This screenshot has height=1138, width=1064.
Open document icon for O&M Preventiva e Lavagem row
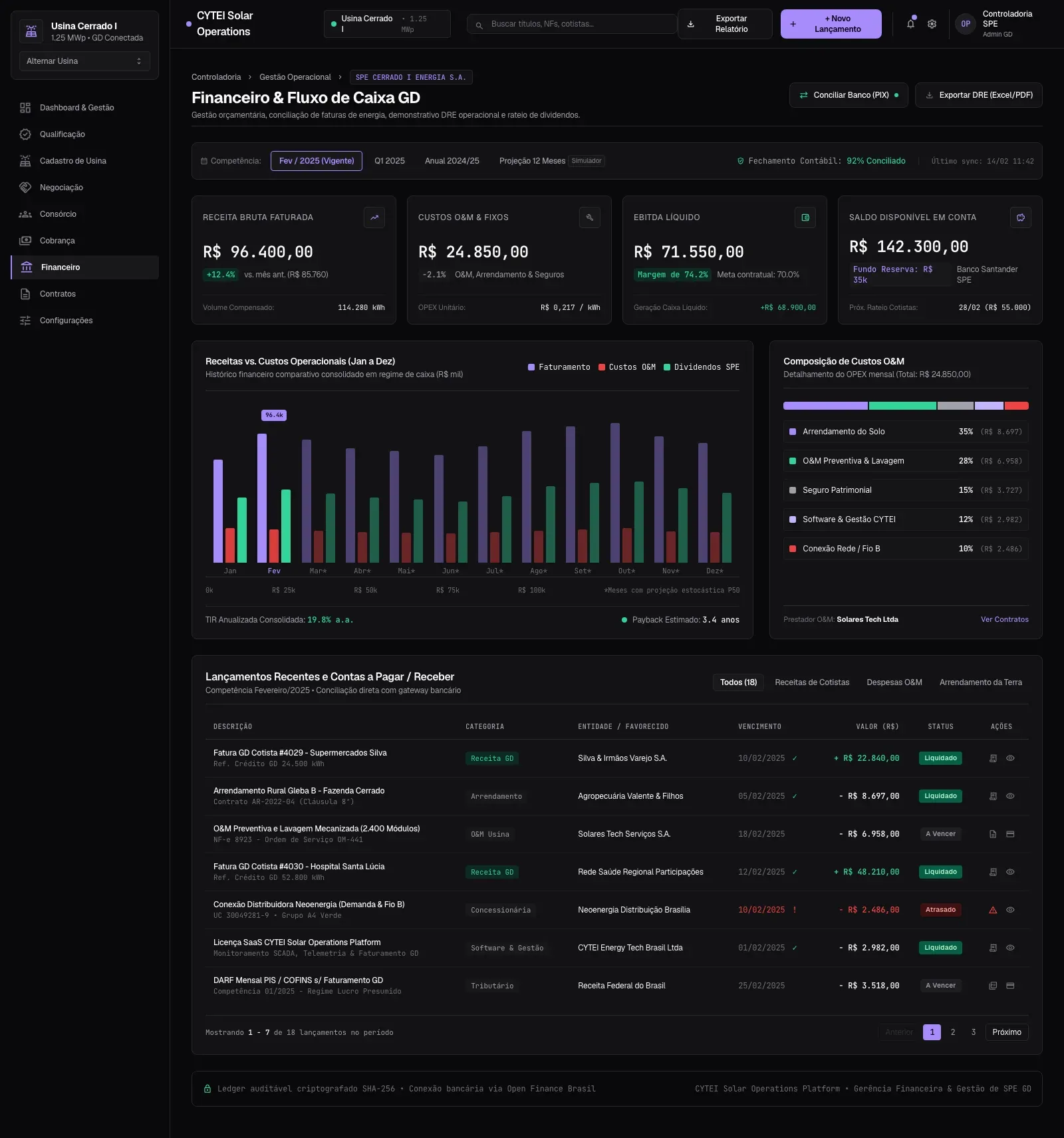993,834
